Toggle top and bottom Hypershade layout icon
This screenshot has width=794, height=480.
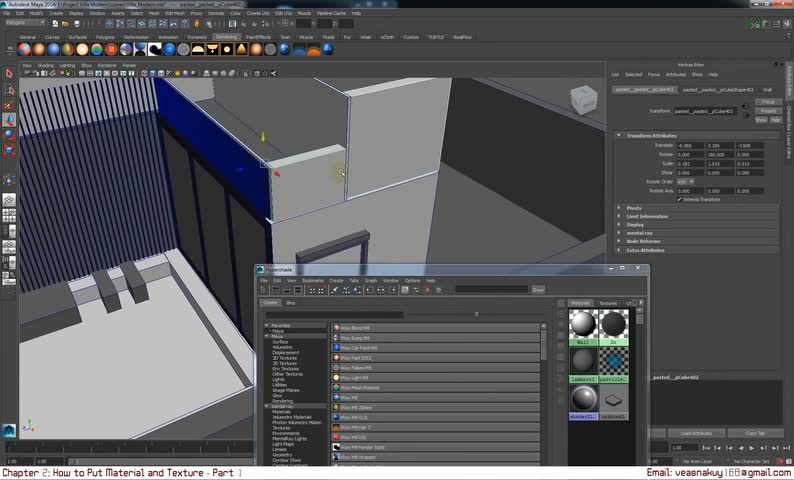[298, 290]
